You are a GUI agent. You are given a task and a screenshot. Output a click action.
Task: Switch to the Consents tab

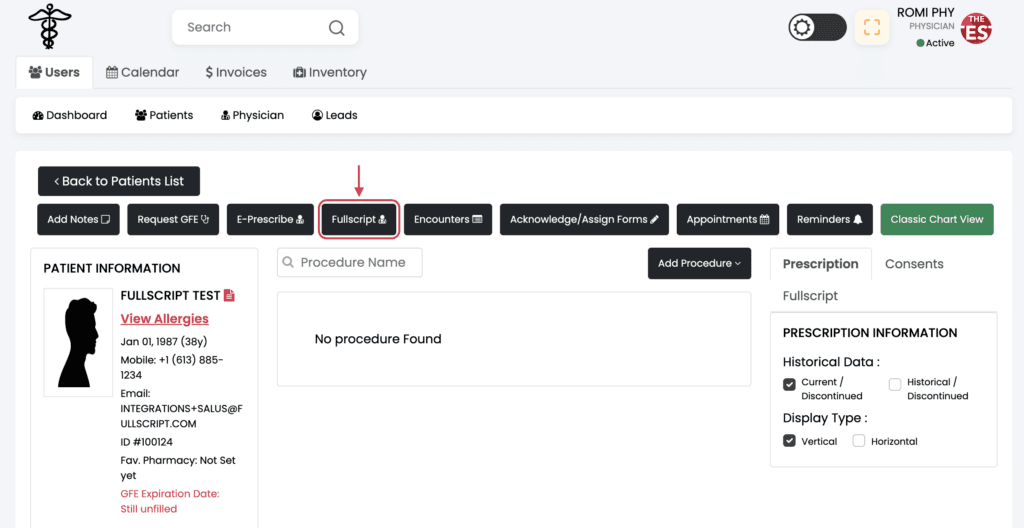click(x=914, y=264)
